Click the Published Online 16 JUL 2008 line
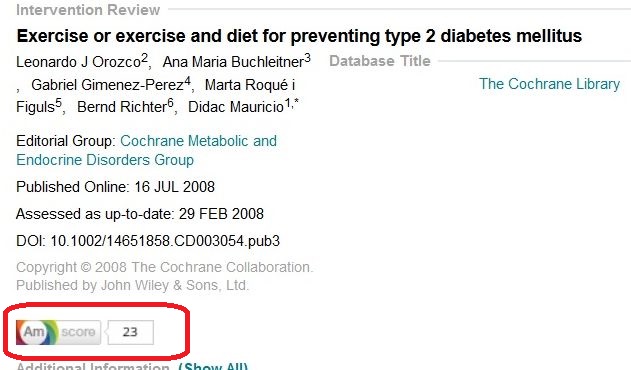 (x=115, y=187)
